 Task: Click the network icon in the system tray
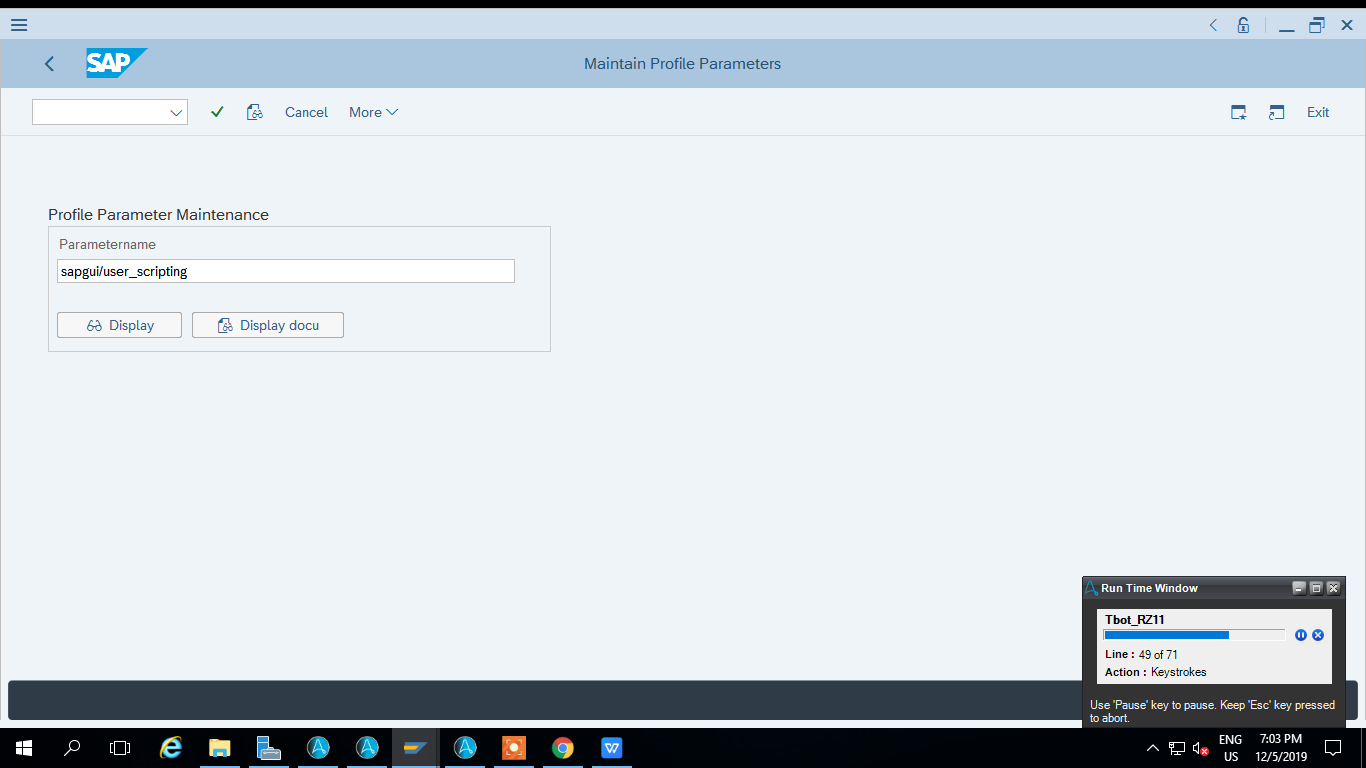point(1177,748)
